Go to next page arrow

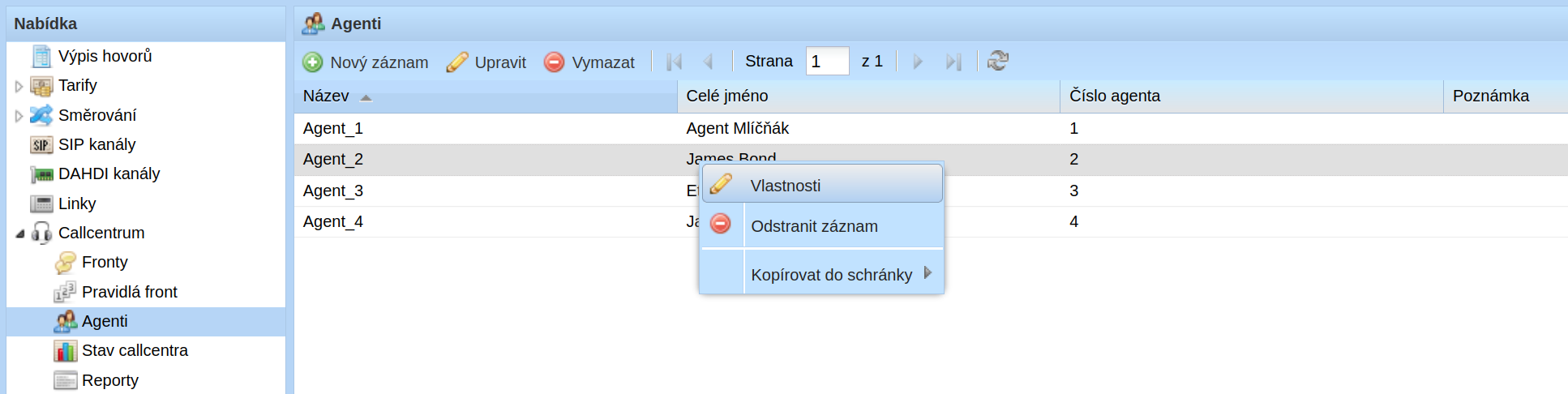point(918,62)
